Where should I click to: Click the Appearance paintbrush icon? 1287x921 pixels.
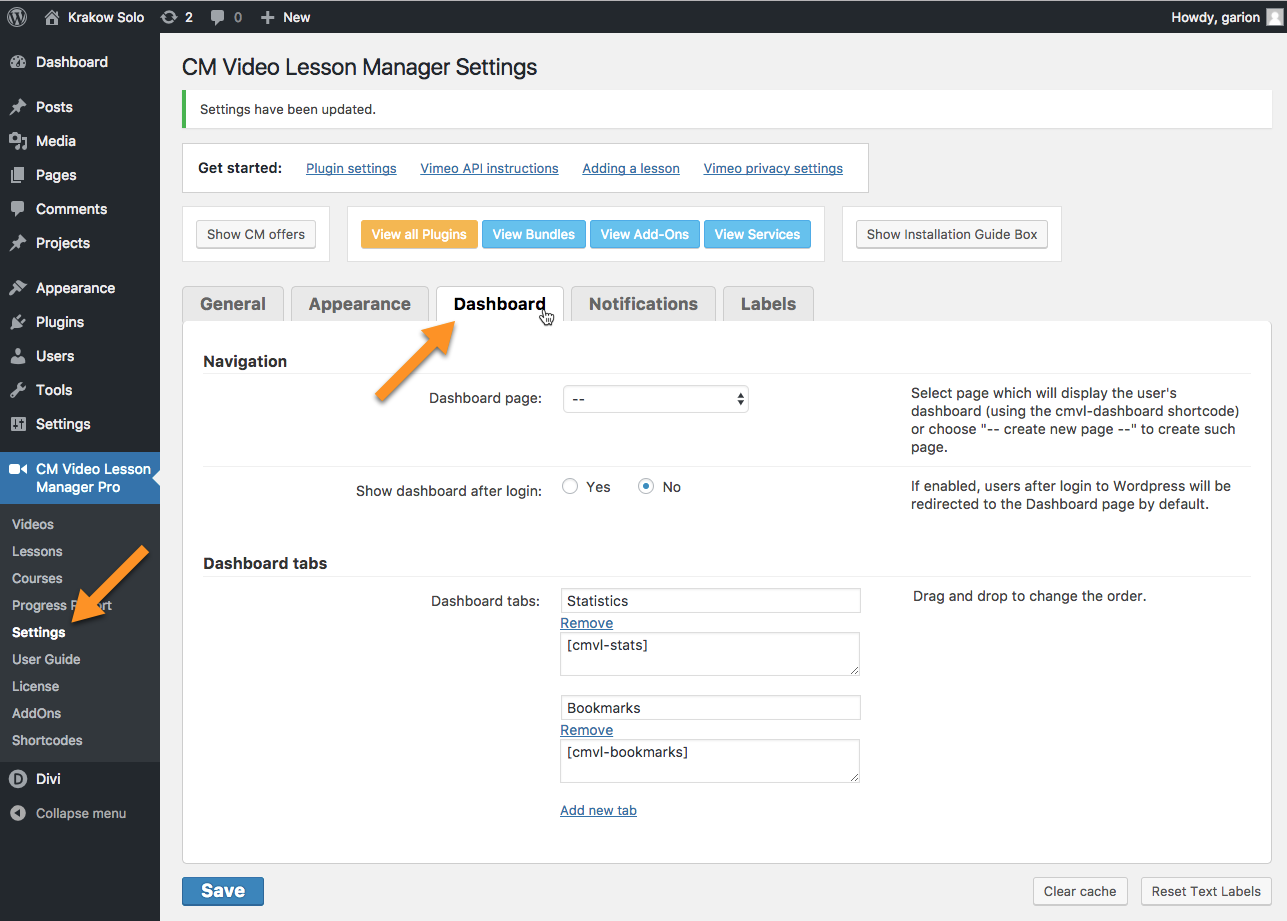[18, 288]
